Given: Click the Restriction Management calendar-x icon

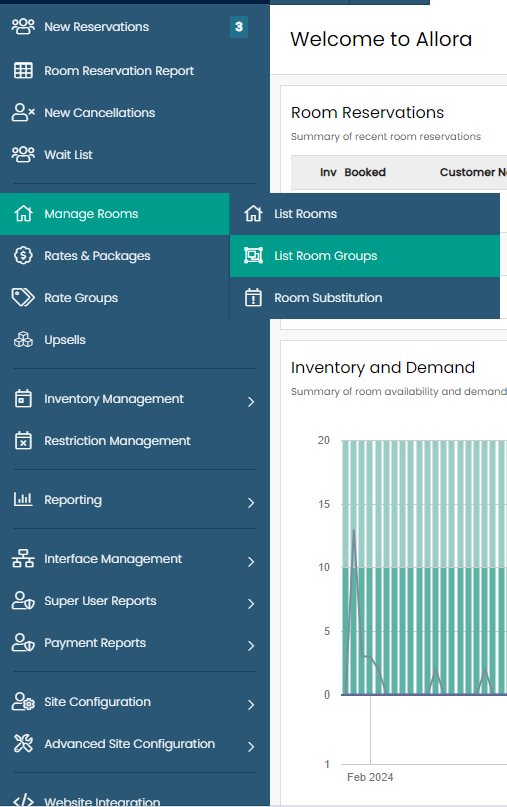Looking at the screenshot, I should coord(23,441).
